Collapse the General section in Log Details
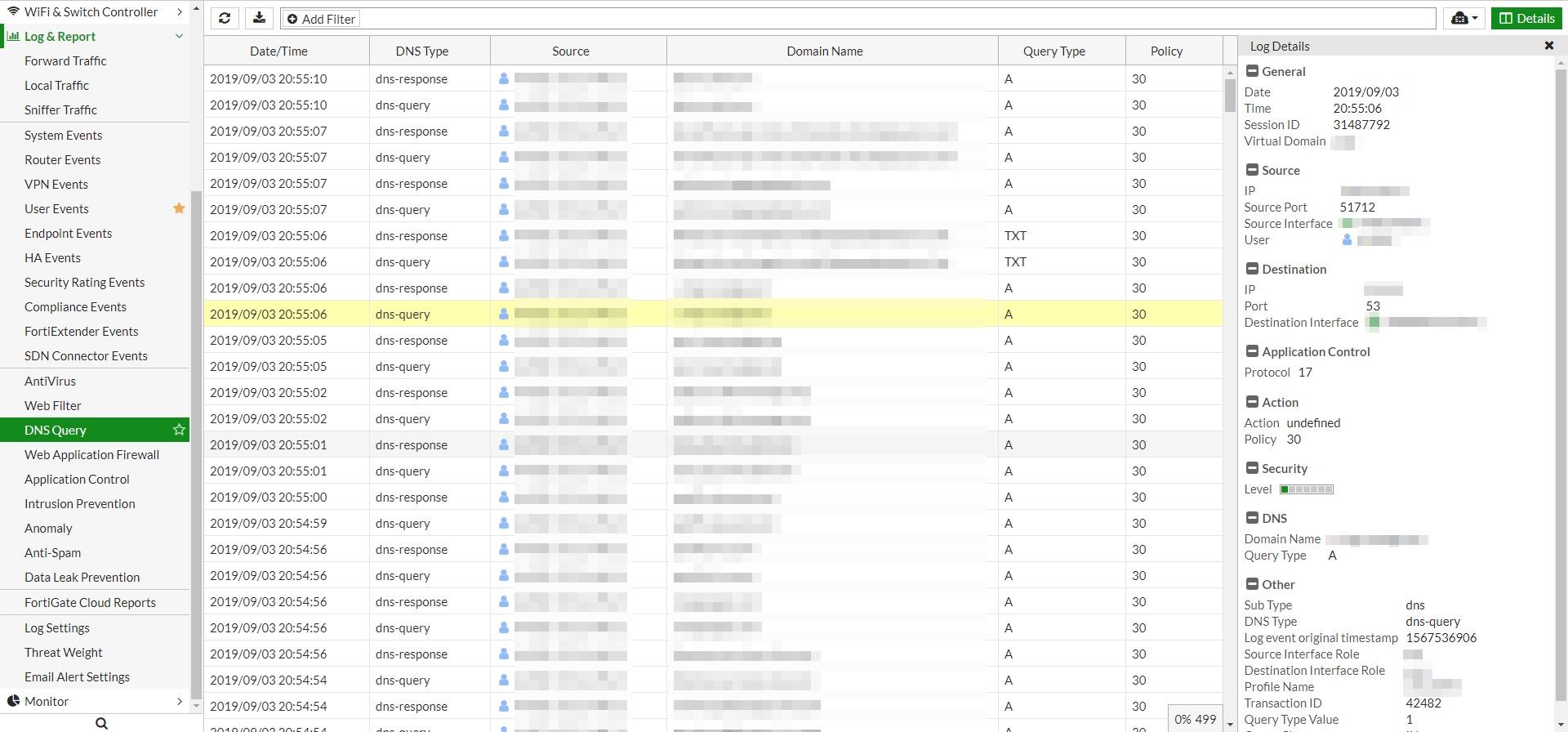 pyautogui.click(x=1252, y=71)
